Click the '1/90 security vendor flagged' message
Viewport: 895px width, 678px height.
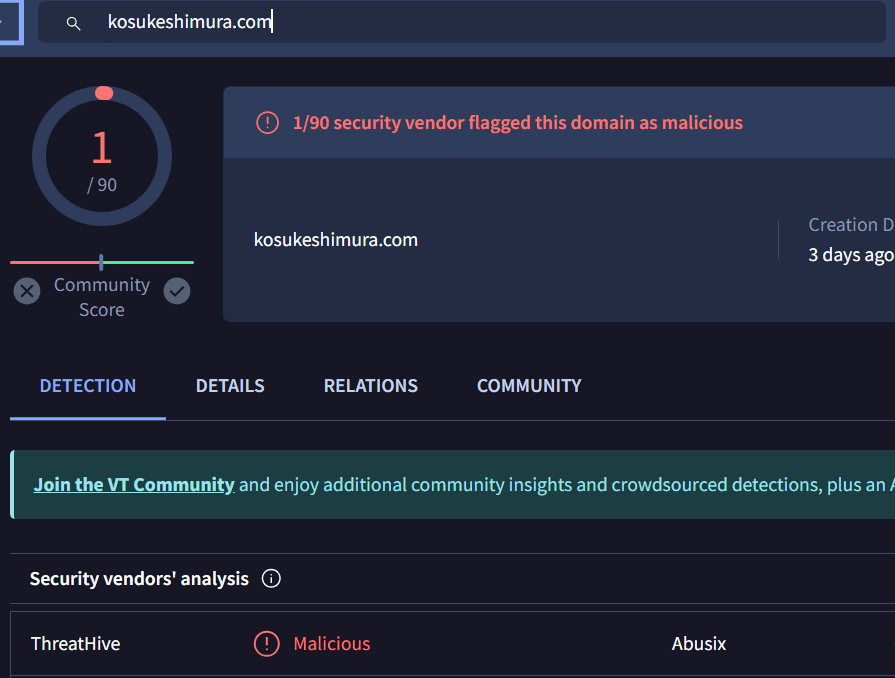pyautogui.click(x=517, y=123)
